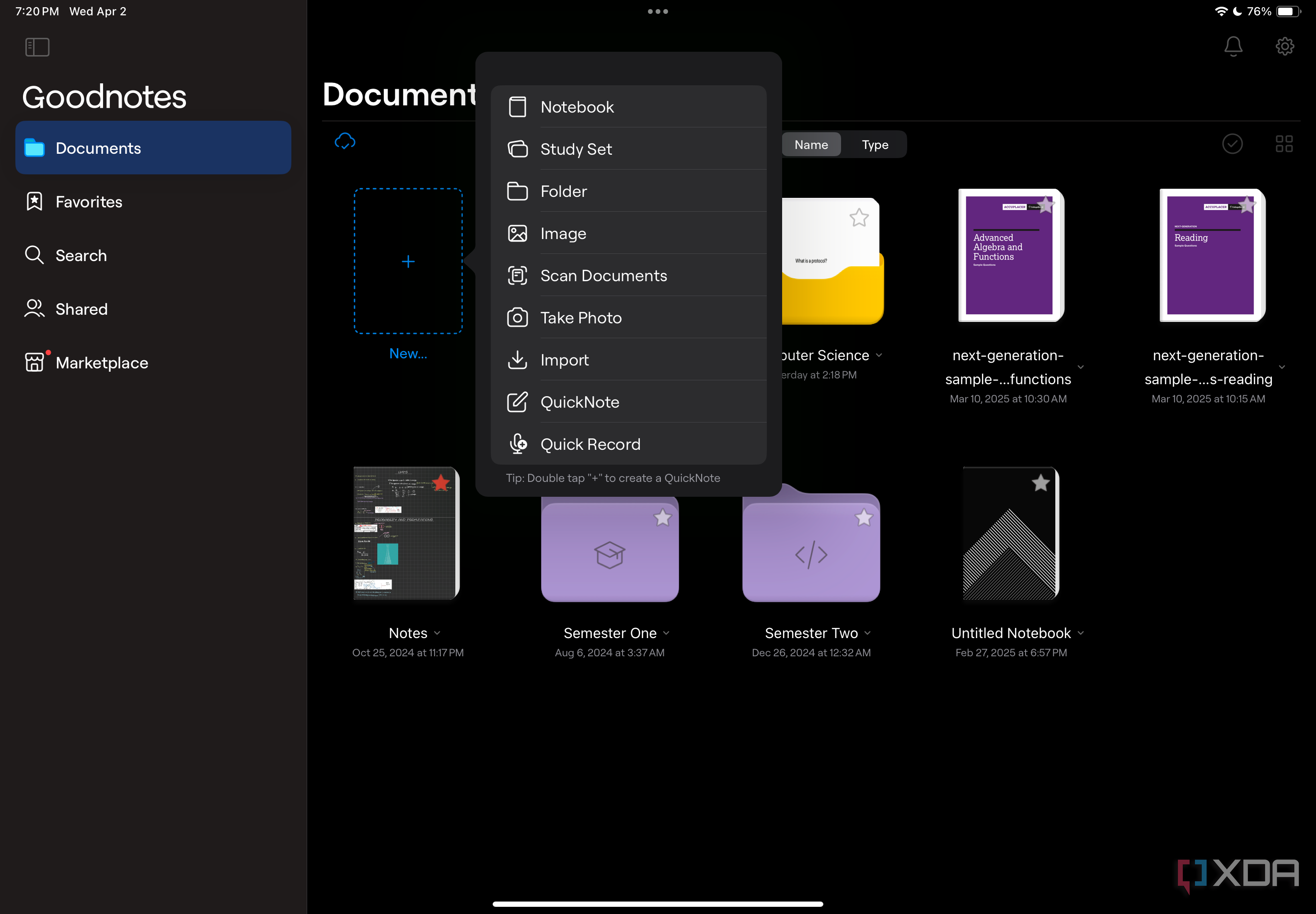Sort documents by Name
The height and width of the screenshot is (914, 1316).
click(x=811, y=144)
